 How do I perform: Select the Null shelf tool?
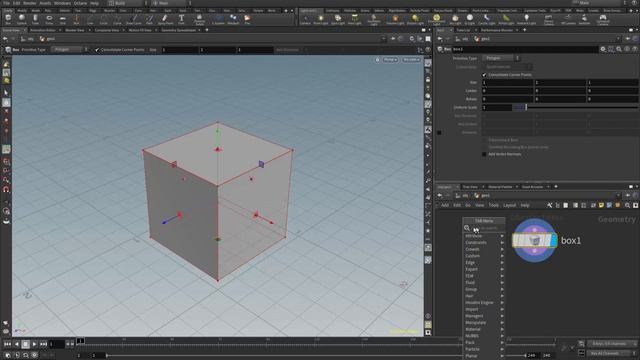(x=76, y=19)
